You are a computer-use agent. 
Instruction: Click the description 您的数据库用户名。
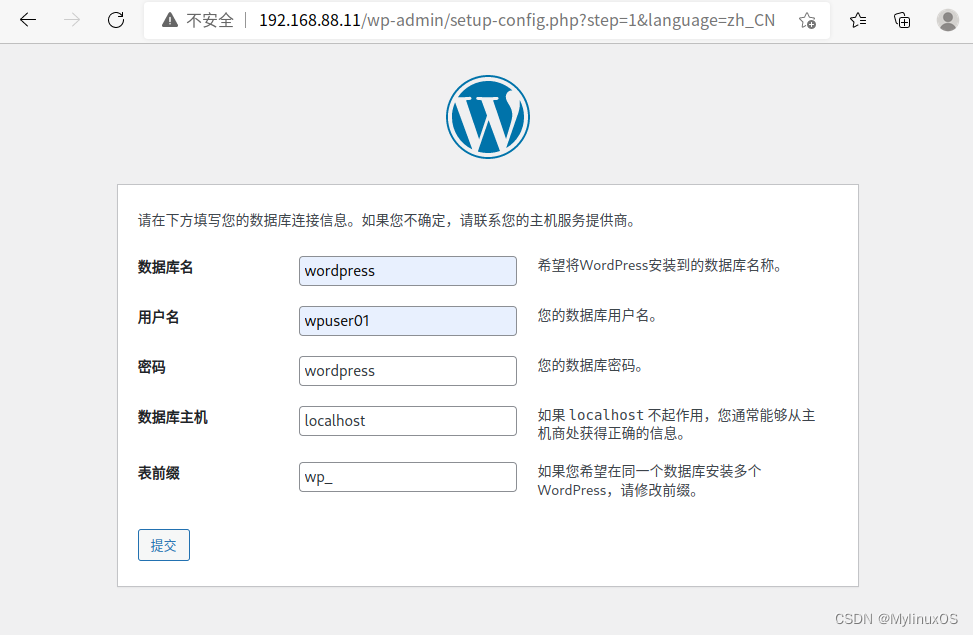point(598,316)
